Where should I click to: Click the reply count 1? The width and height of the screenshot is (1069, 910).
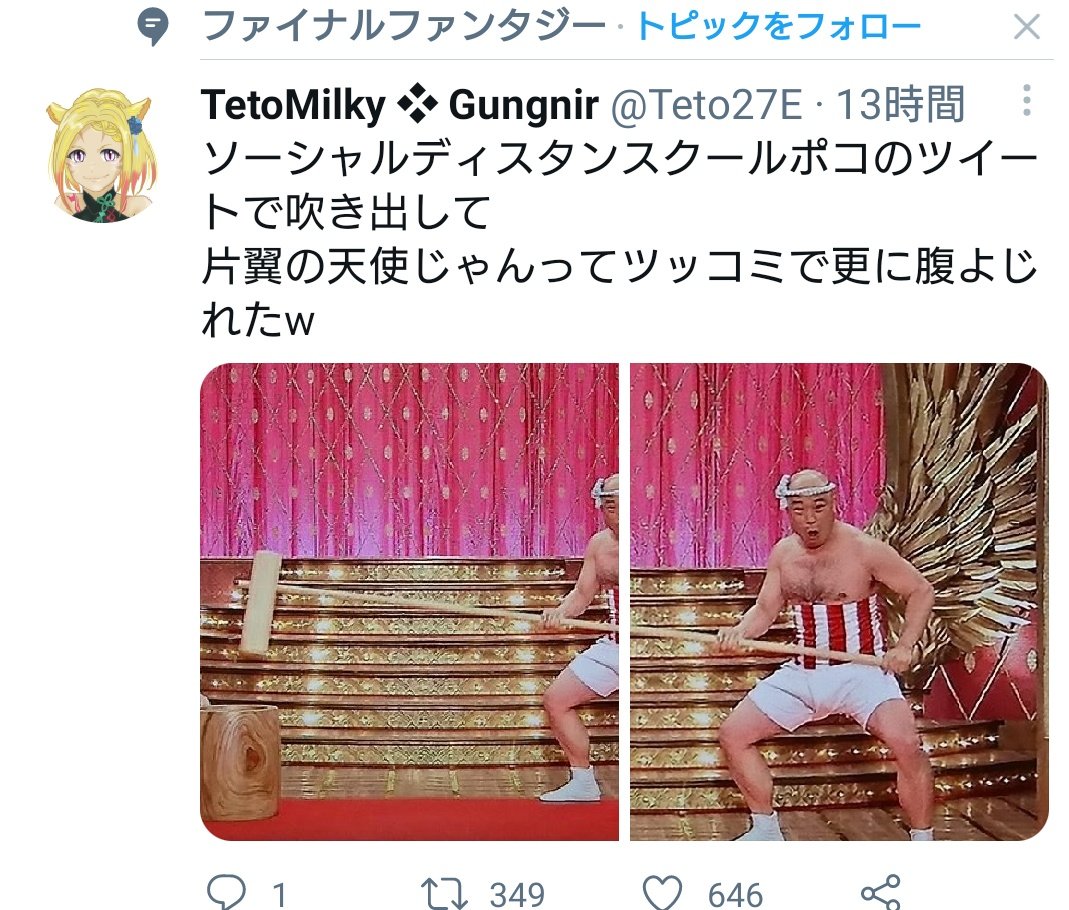coord(279,895)
